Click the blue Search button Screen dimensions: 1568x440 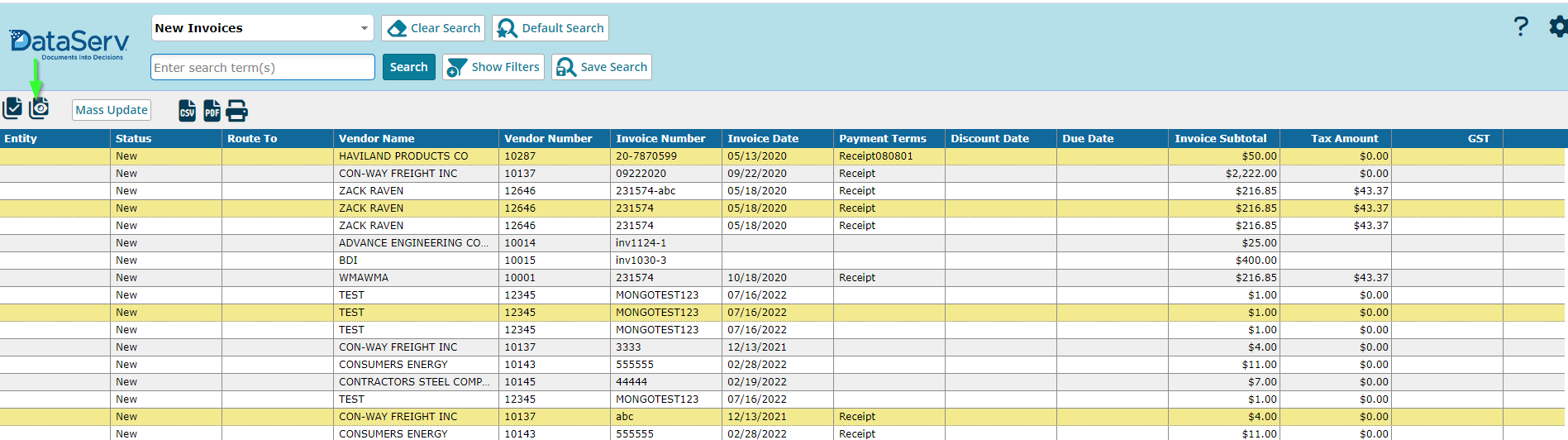tap(409, 67)
